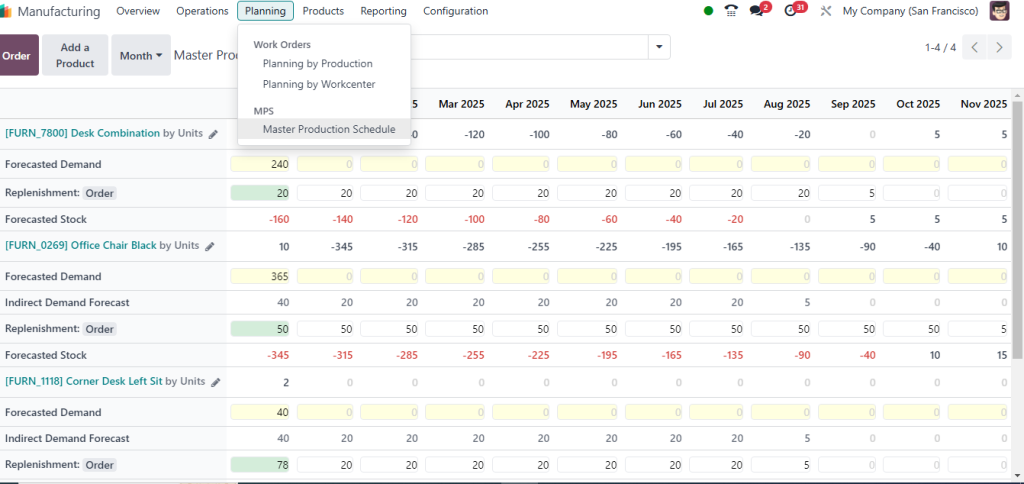
Task: Click Add a Product button
Action: (75, 56)
